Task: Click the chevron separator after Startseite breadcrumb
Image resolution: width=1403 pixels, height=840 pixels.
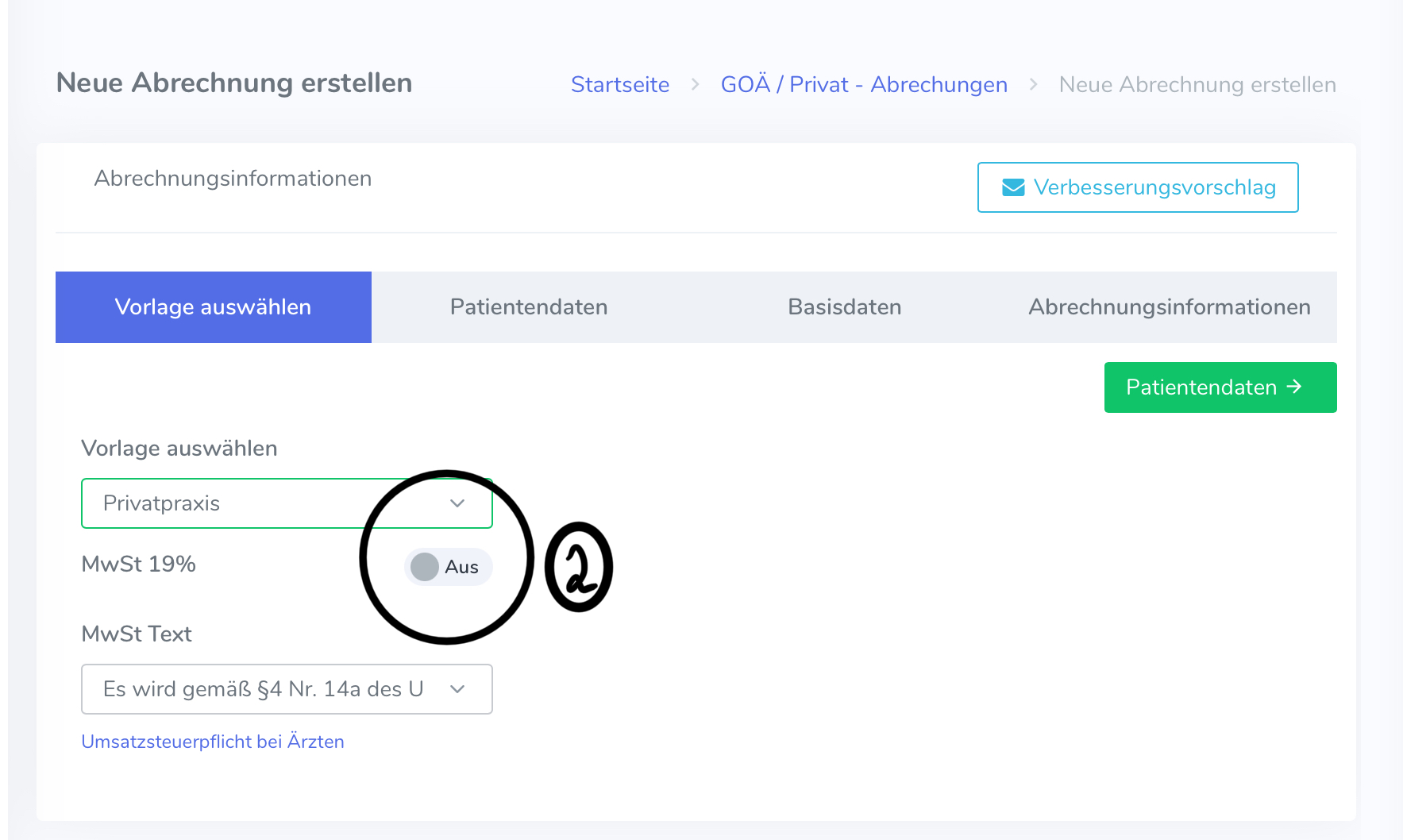Action: tap(695, 84)
